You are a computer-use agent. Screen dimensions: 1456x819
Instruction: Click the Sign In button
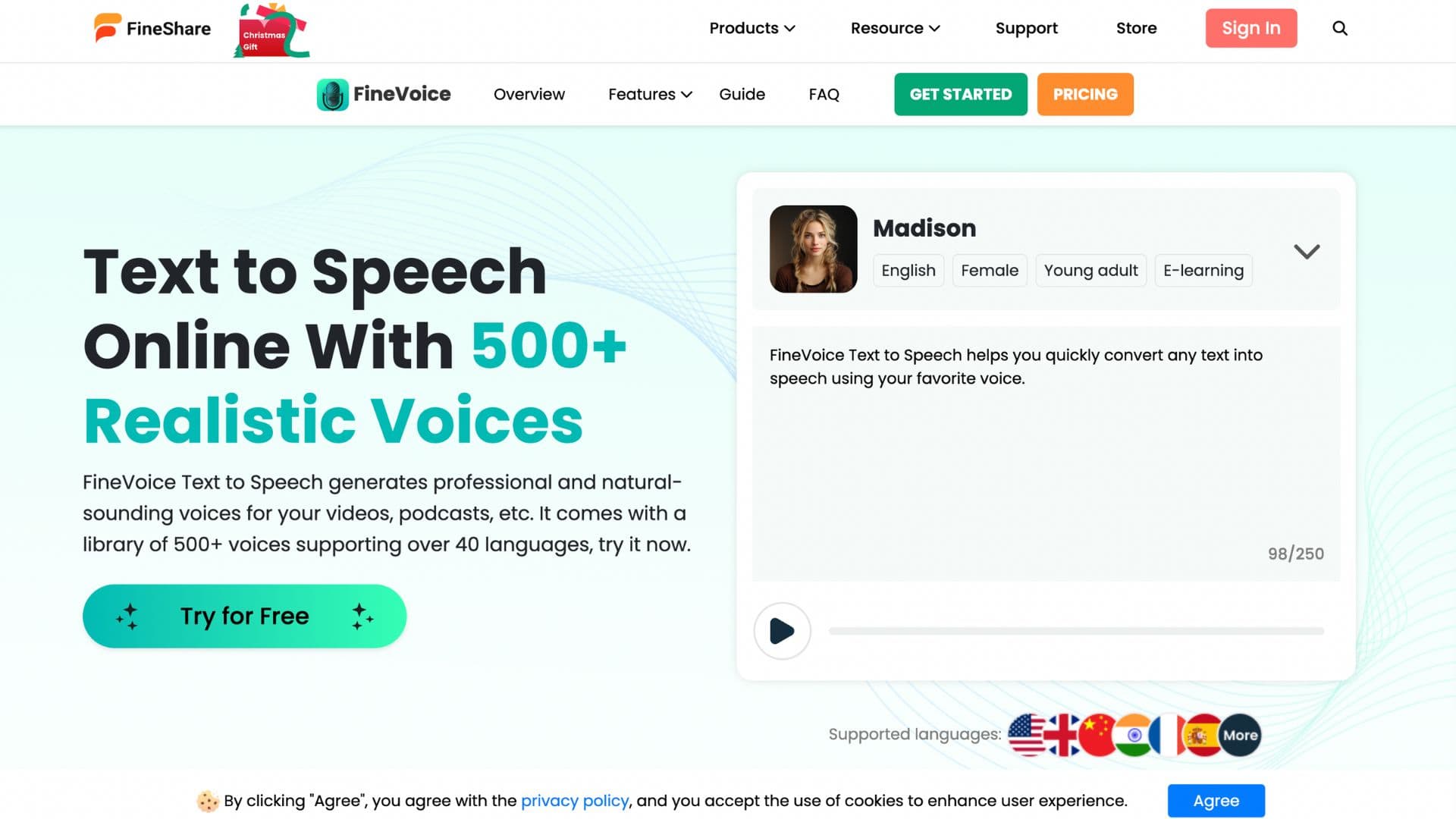coord(1251,28)
